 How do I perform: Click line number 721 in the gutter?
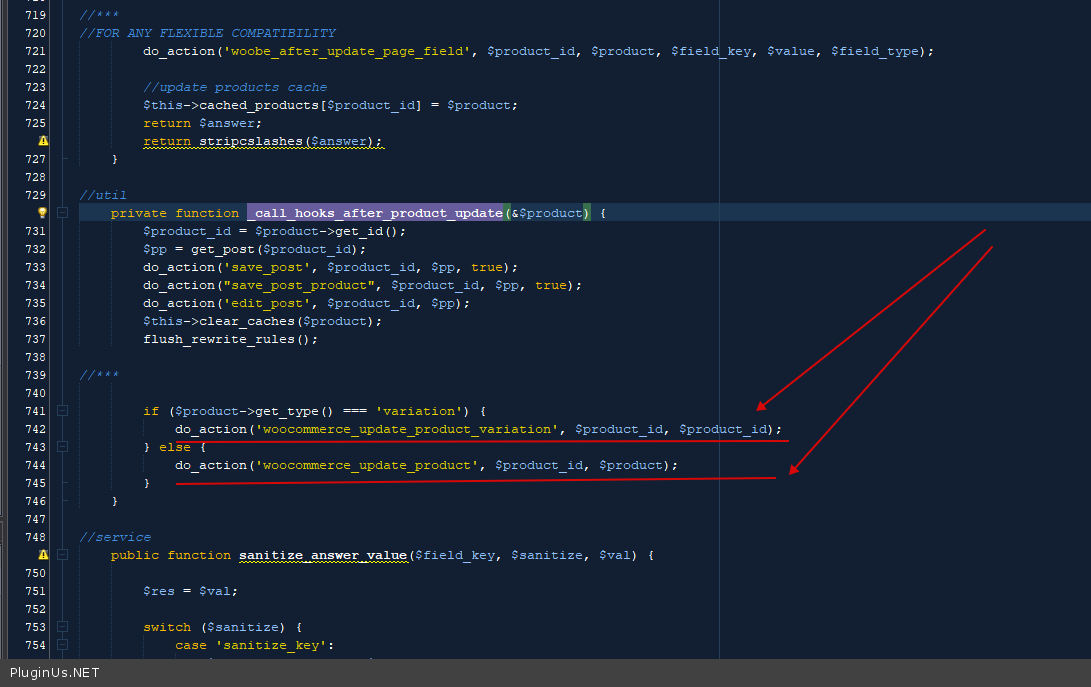click(x=34, y=51)
